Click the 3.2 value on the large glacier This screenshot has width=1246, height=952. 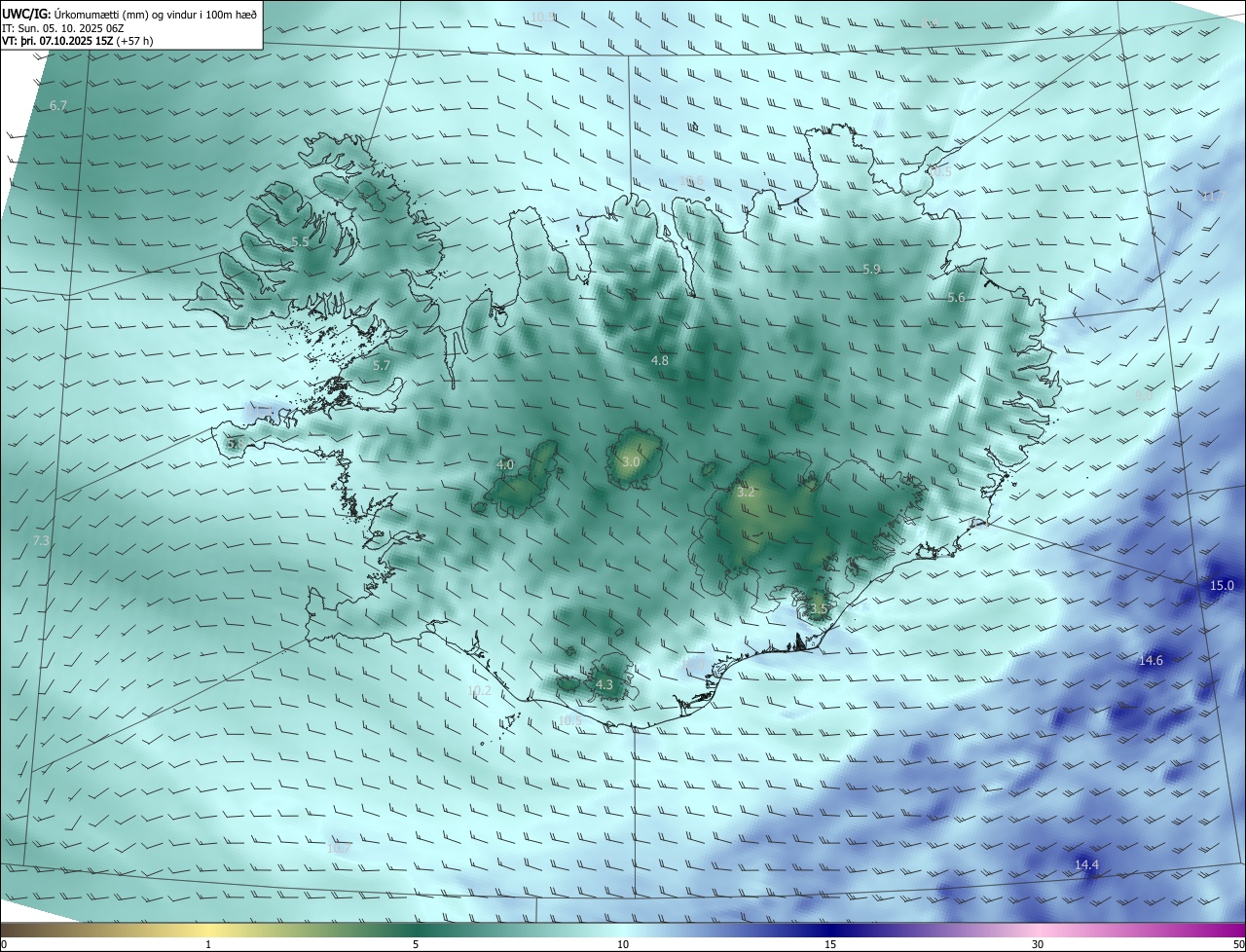coord(746,493)
